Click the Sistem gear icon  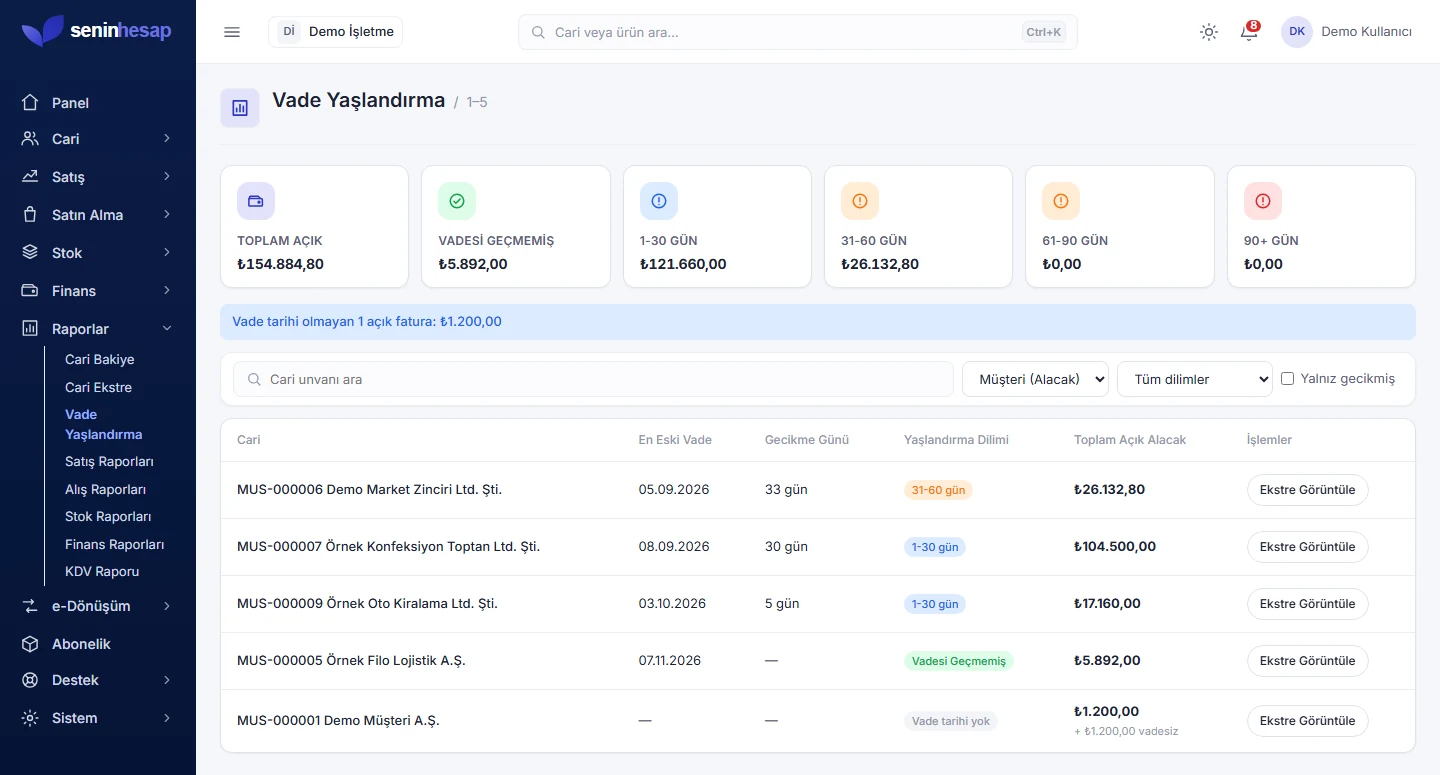coord(30,718)
